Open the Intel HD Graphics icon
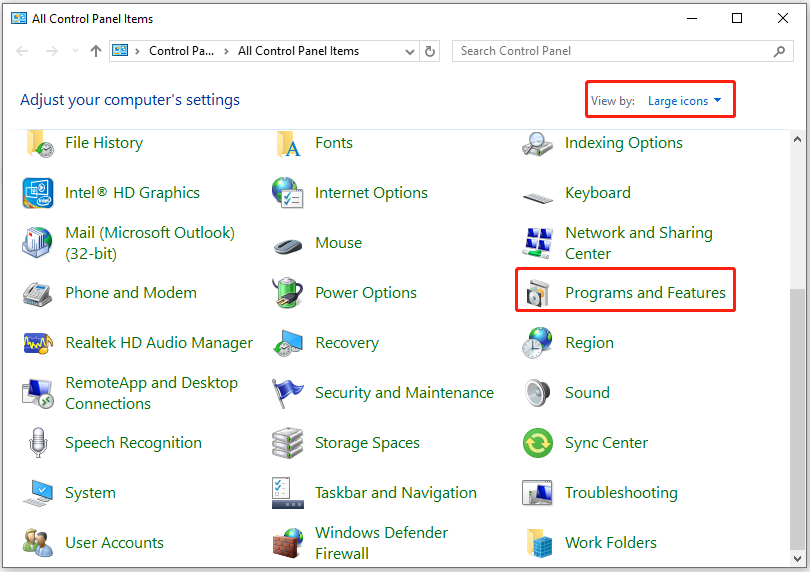 [38, 193]
